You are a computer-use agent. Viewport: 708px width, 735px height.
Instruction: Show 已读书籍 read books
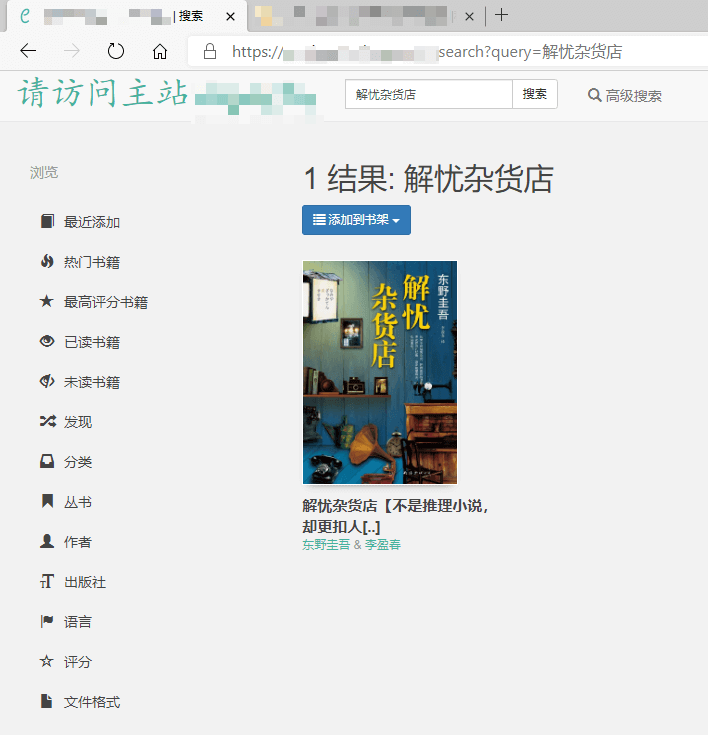coord(92,342)
